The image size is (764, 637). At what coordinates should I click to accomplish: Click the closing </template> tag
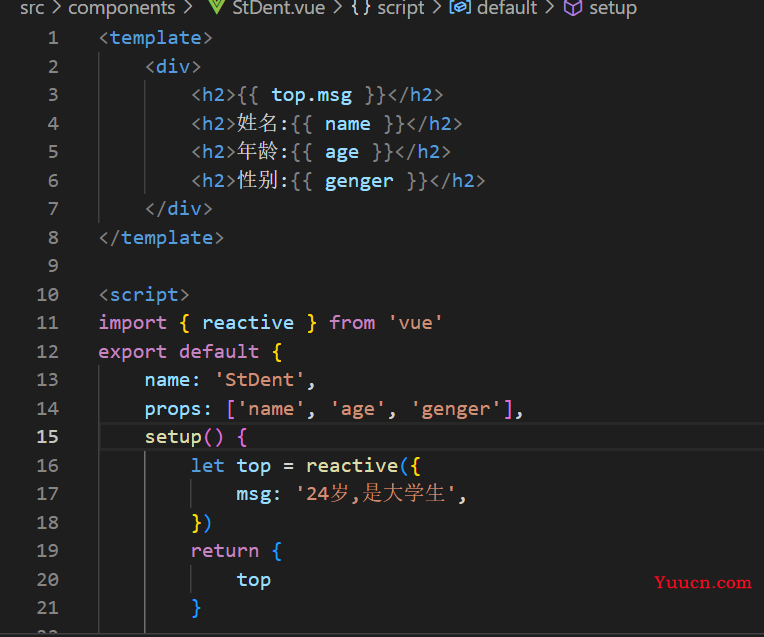tap(161, 237)
